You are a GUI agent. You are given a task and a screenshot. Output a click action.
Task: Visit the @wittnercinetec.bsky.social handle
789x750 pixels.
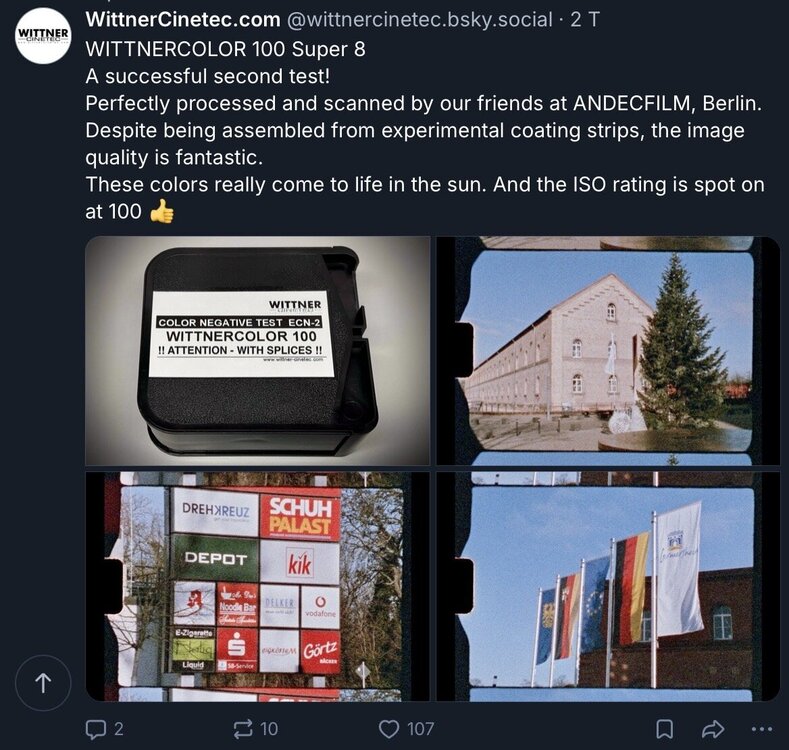[x=420, y=20]
